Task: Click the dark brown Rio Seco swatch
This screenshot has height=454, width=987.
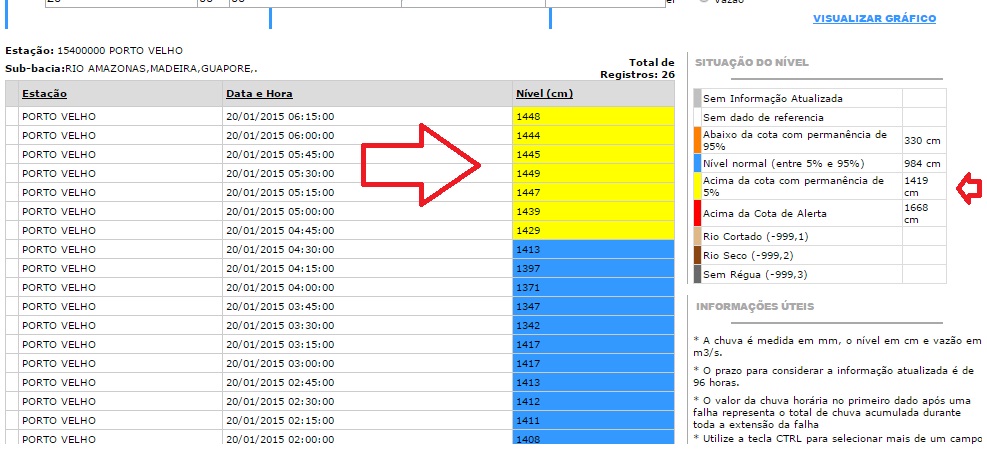Action: point(697,255)
